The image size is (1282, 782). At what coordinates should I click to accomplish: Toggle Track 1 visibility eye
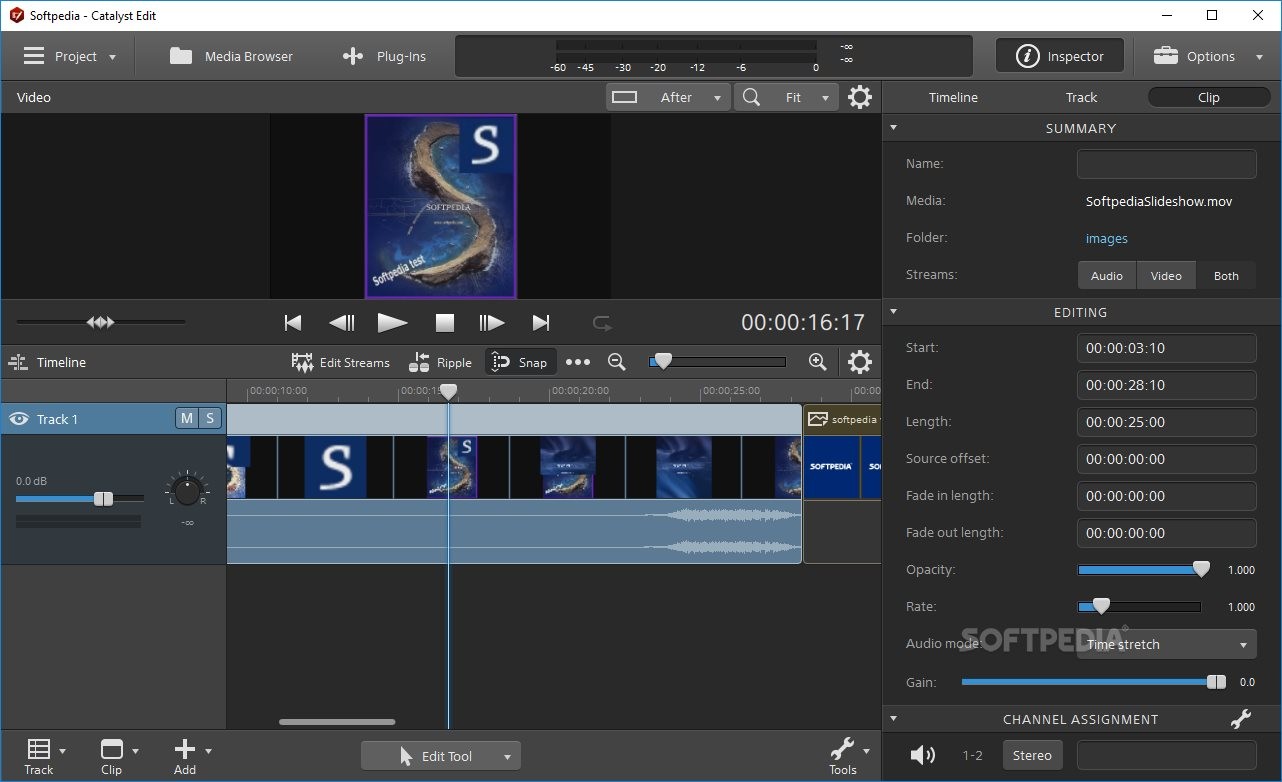point(18,419)
